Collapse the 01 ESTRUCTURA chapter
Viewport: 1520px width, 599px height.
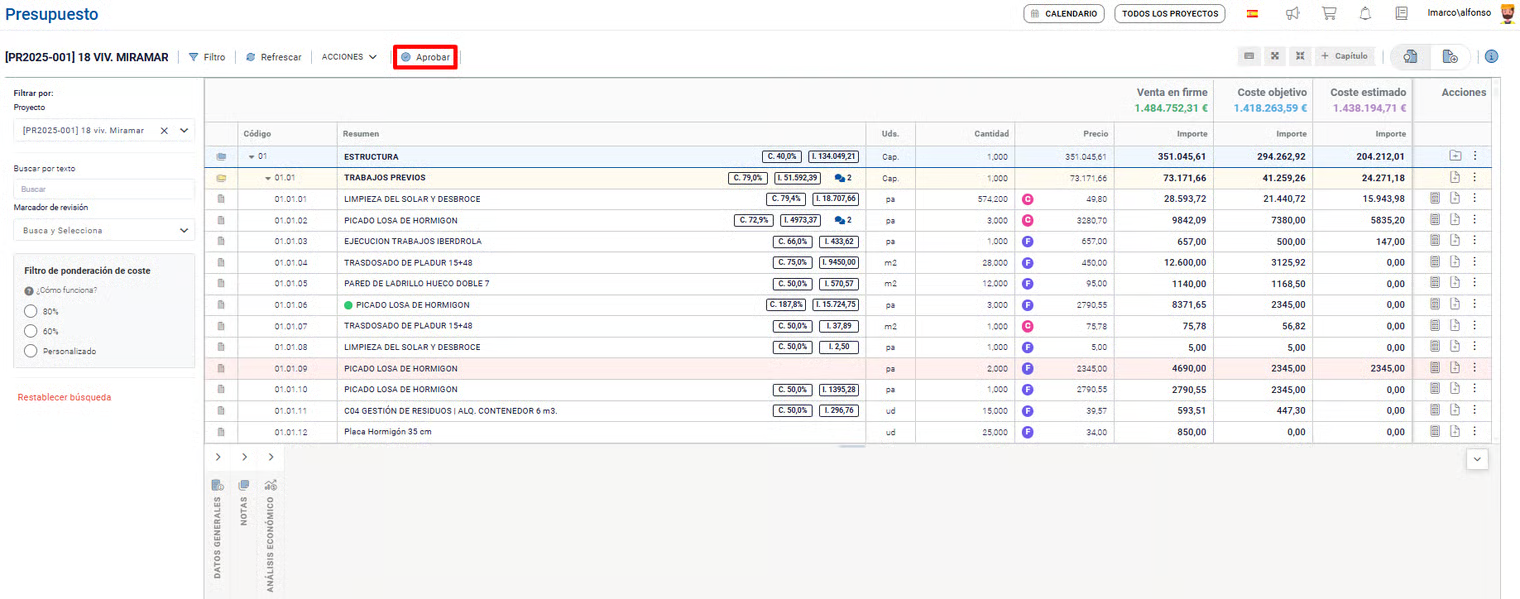tap(252, 157)
